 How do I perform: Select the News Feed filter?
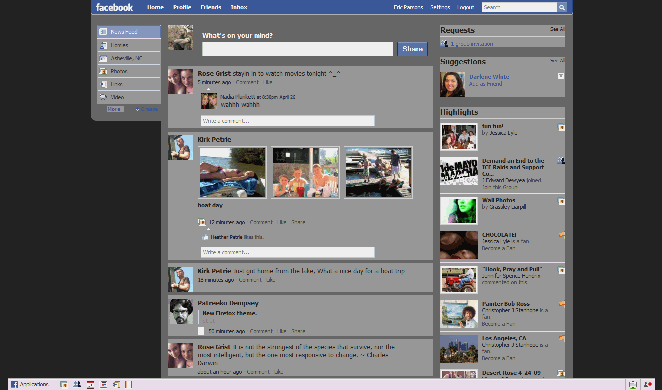[129, 32]
